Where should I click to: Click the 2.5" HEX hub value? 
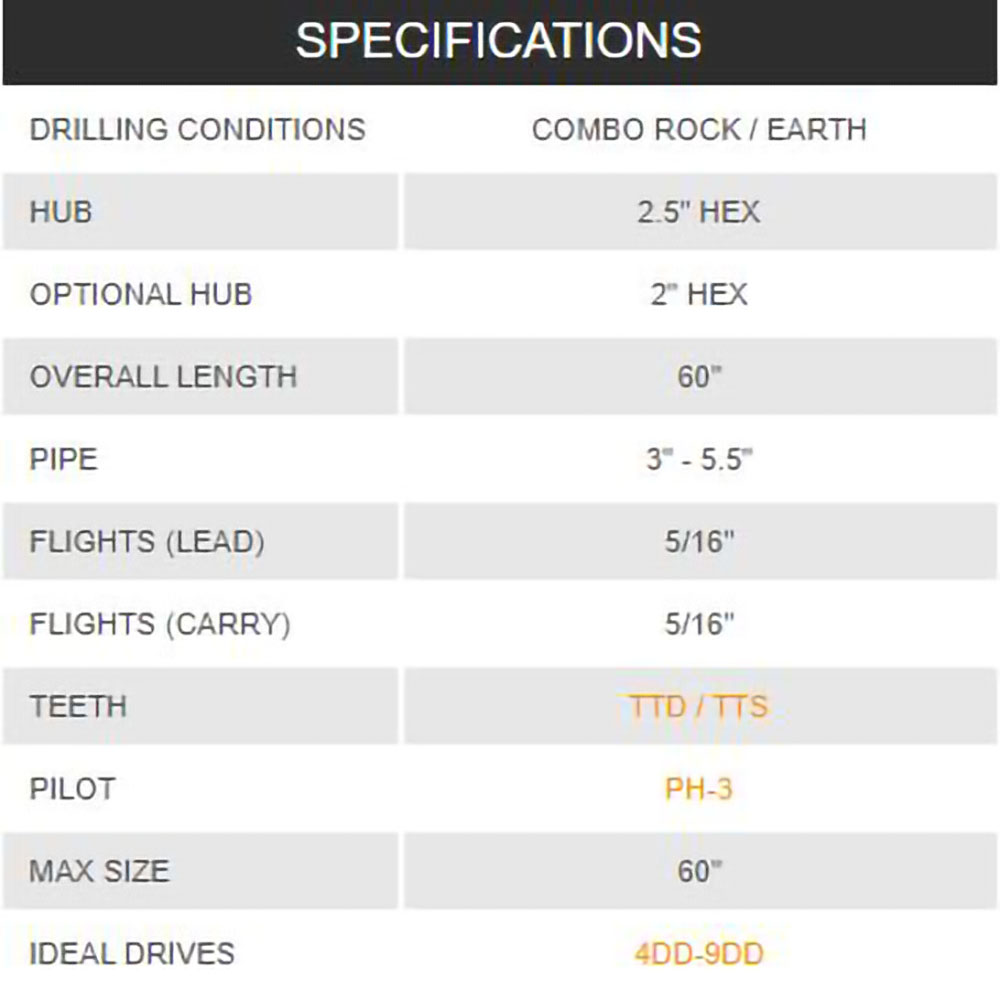698,212
